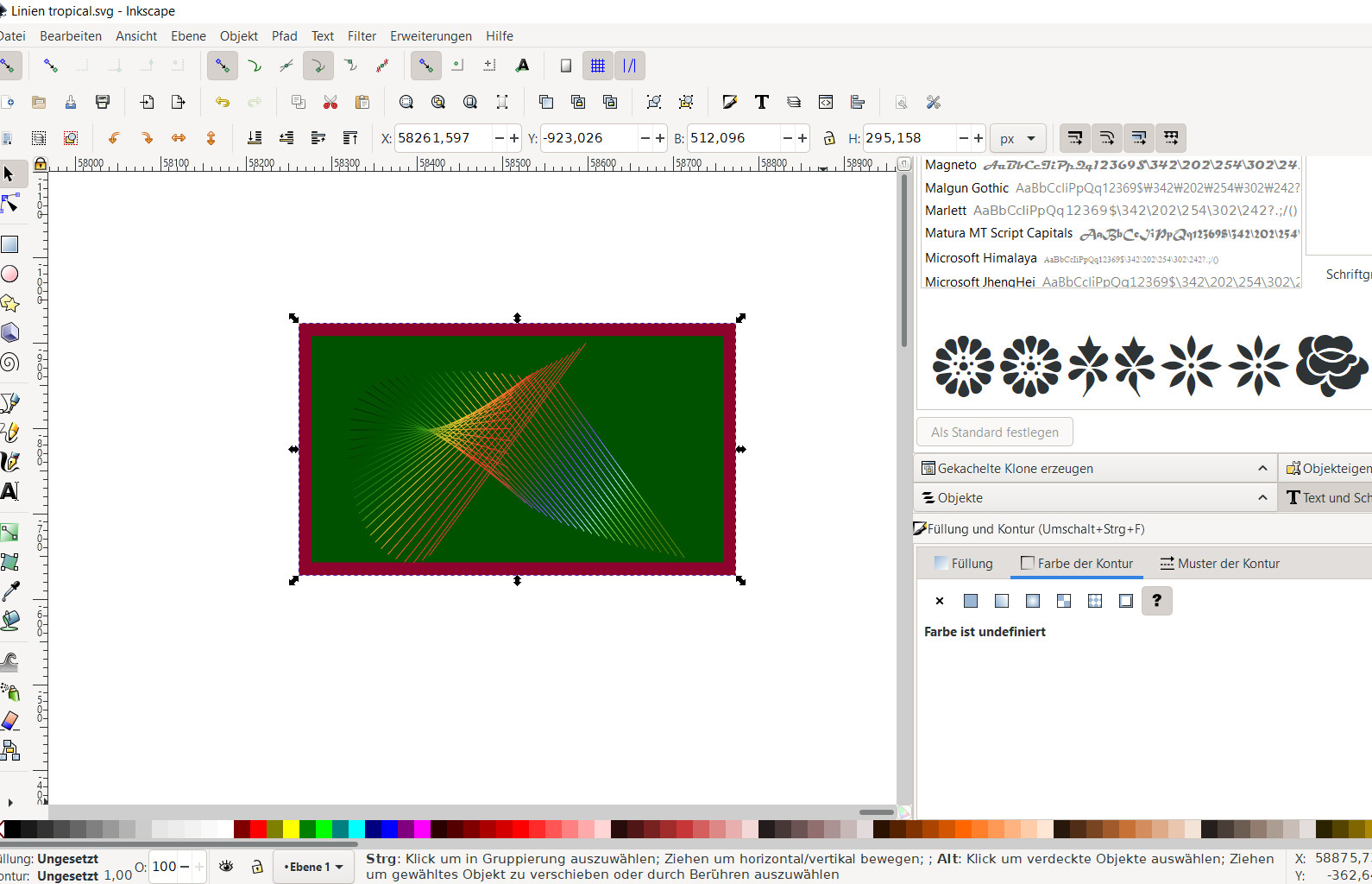The width and height of the screenshot is (1372, 884).
Task: Toggle visibility eye for Ebene 1
Action: click(226, 867)
